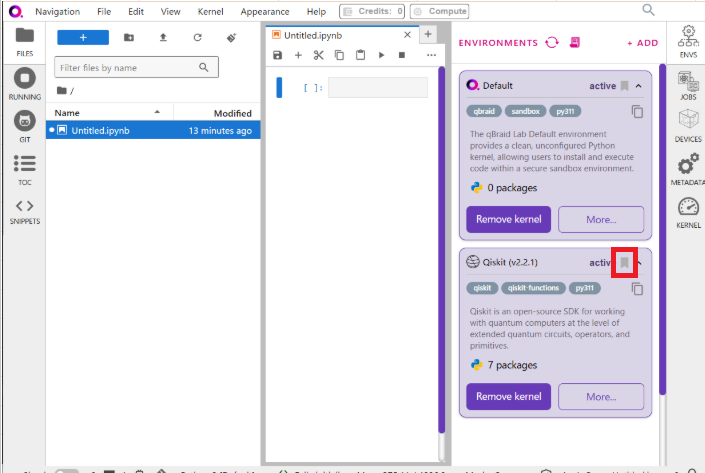This screenshot has height=473, width=705.
Task: Click the upload files icon
Action: click(x=163, y=38)
